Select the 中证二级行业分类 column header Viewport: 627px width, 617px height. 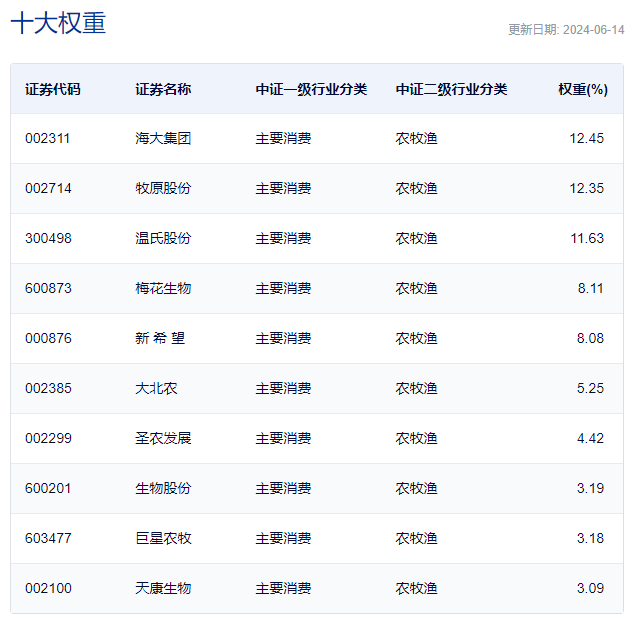451,89
